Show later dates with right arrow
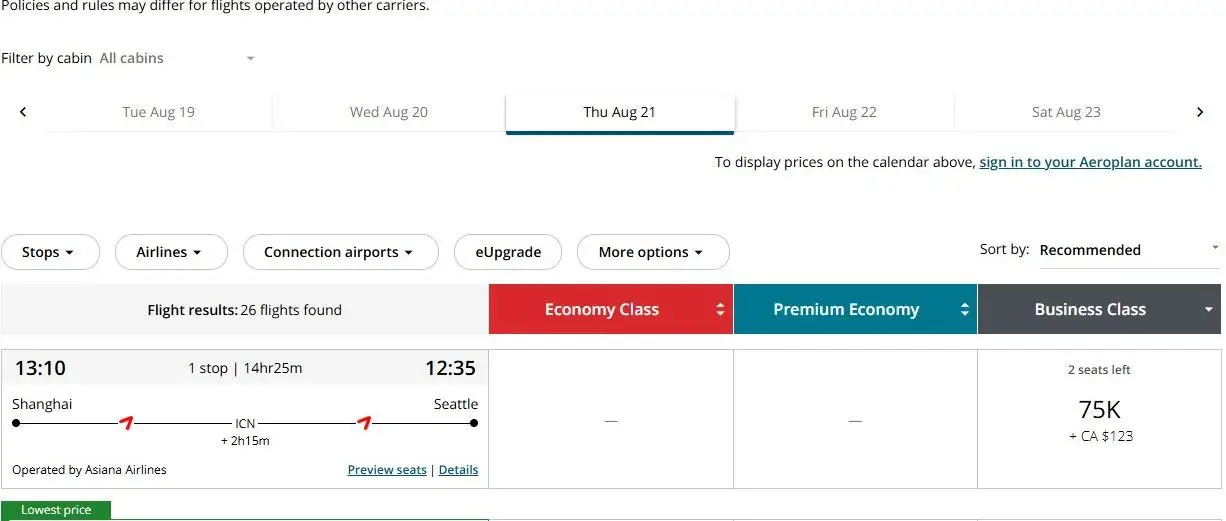Image resolution: width=1226 pixels, height=521 pixels. coord(1200,112)
